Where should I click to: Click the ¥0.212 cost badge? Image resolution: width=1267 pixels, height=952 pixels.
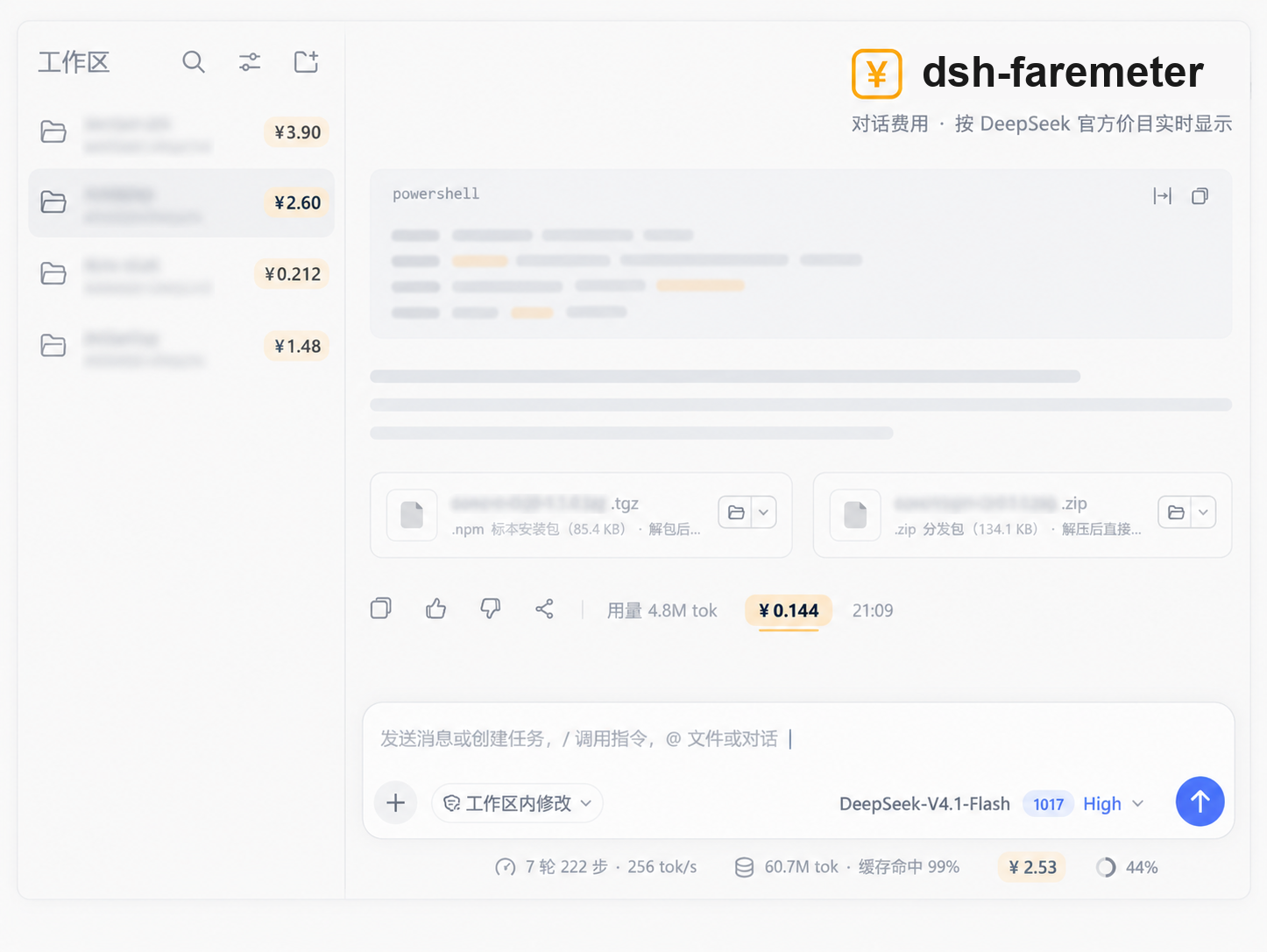pyautogui.click(x=293, y=274)
